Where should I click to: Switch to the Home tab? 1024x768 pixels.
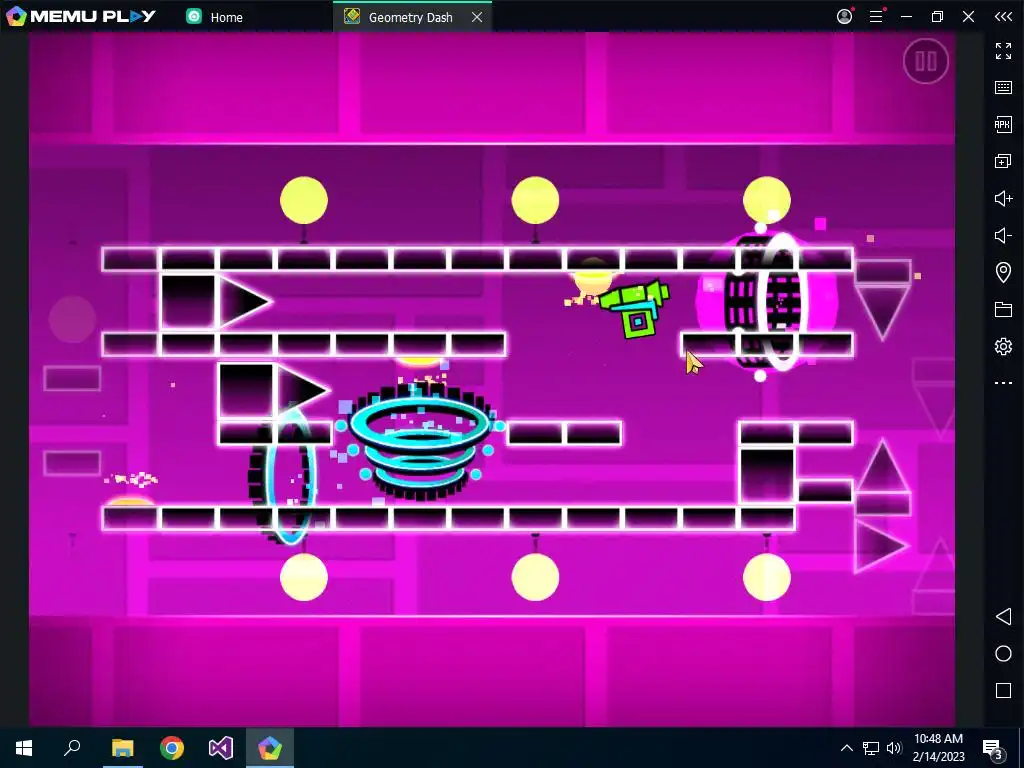coord(215,17)
